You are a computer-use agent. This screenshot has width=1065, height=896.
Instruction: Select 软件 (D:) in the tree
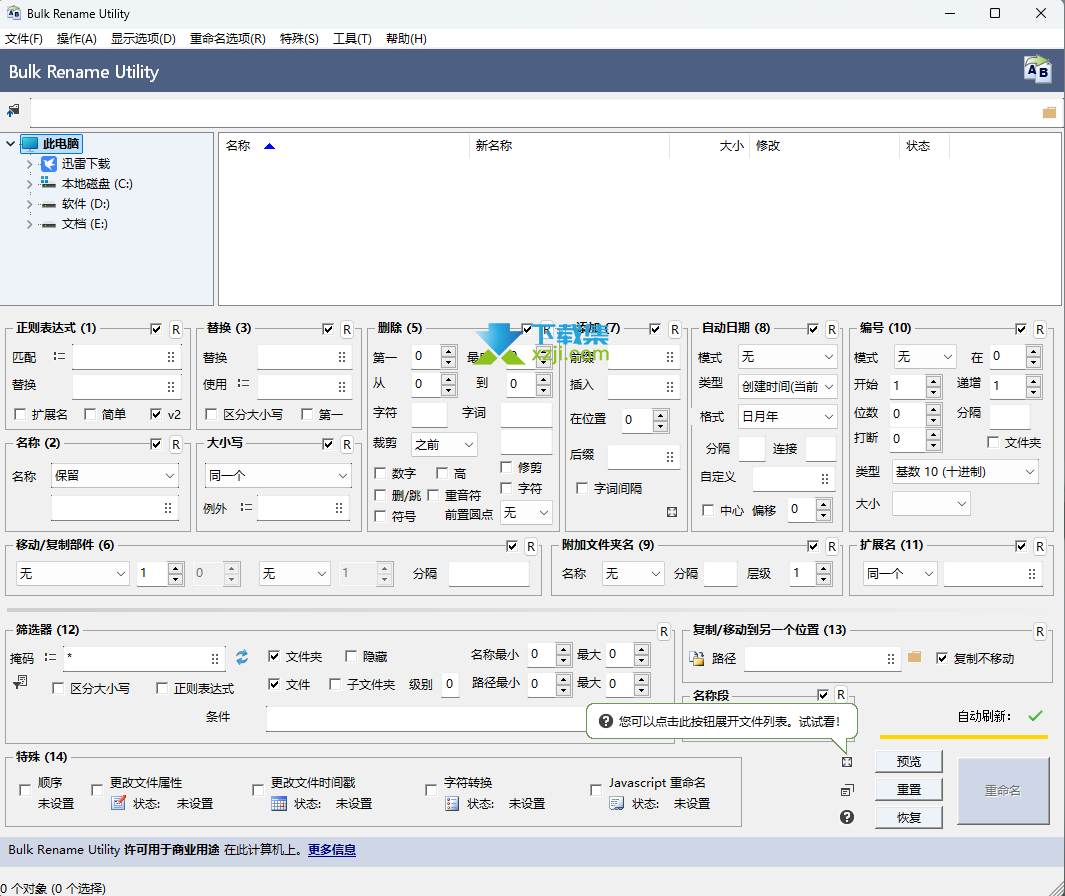click(86, 204)
